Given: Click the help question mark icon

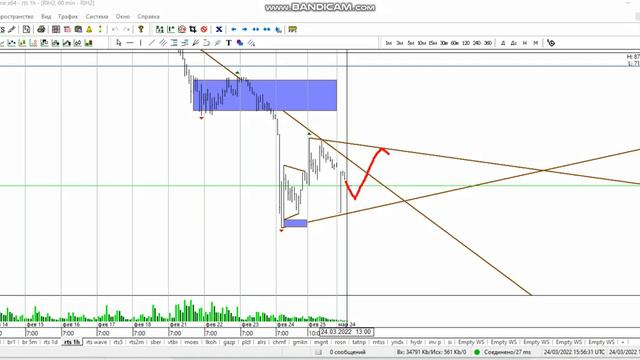Looking at the screenshot, I should (141, 29).
